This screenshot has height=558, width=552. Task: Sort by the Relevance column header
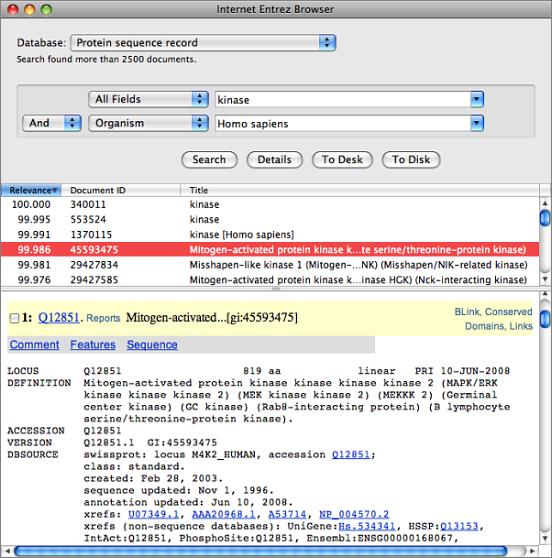(x=32, y=190)
